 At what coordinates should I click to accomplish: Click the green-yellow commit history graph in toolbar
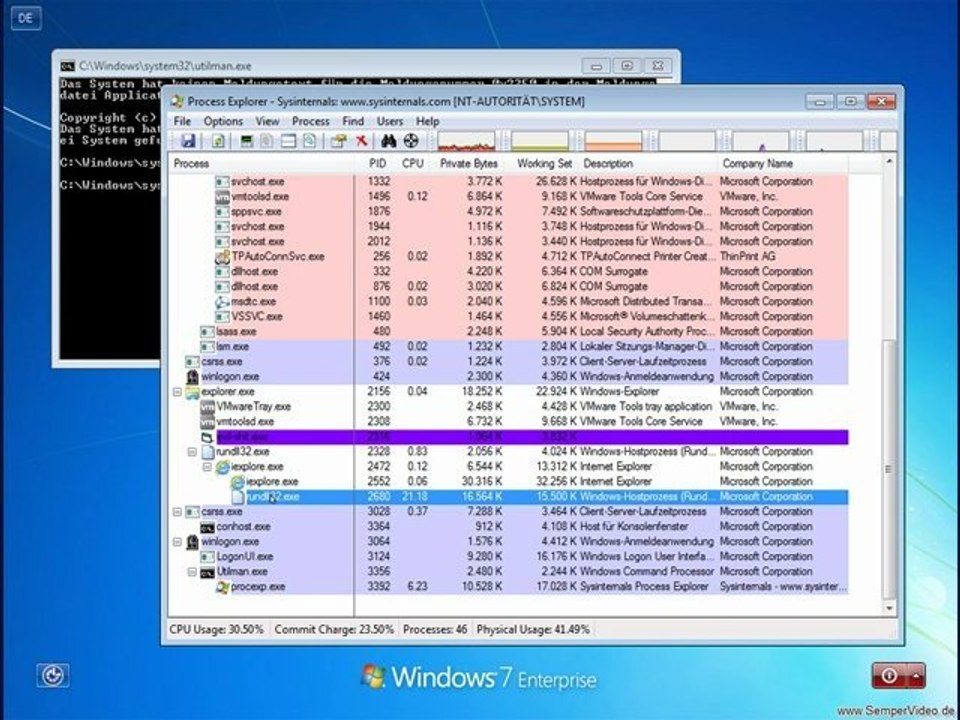coord(539,141)
